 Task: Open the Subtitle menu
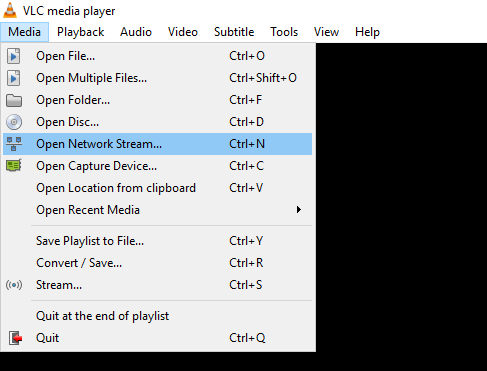234,32
